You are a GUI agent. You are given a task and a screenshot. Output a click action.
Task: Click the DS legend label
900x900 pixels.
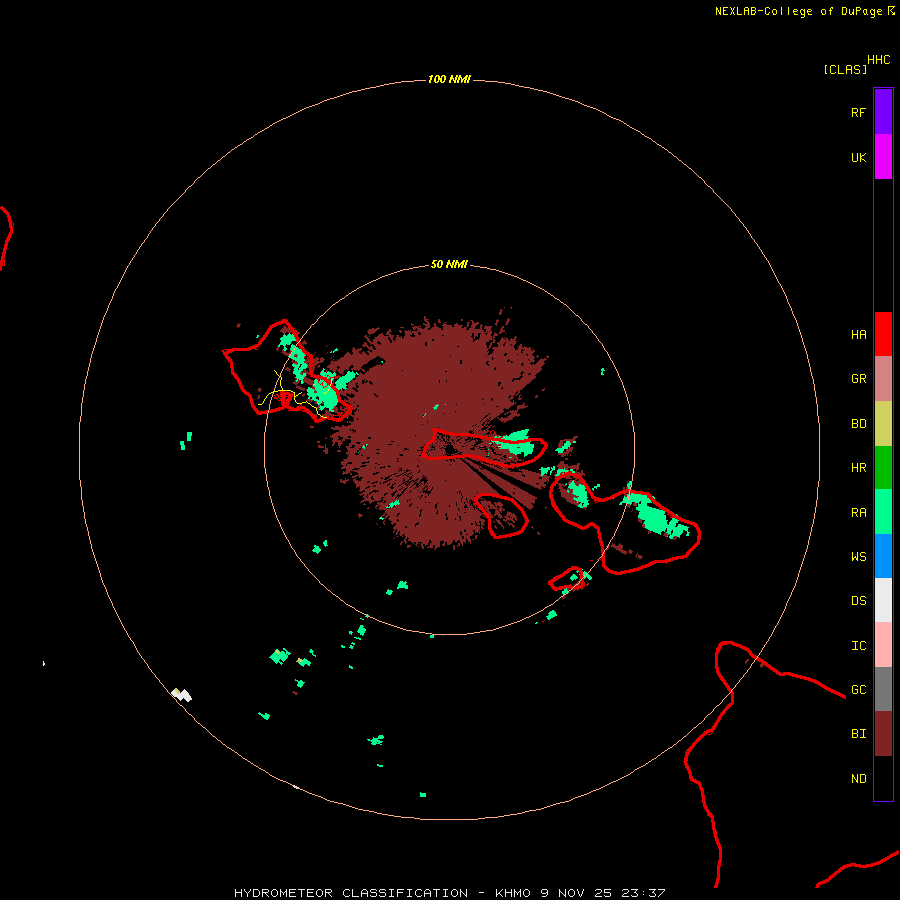[859, 601]
